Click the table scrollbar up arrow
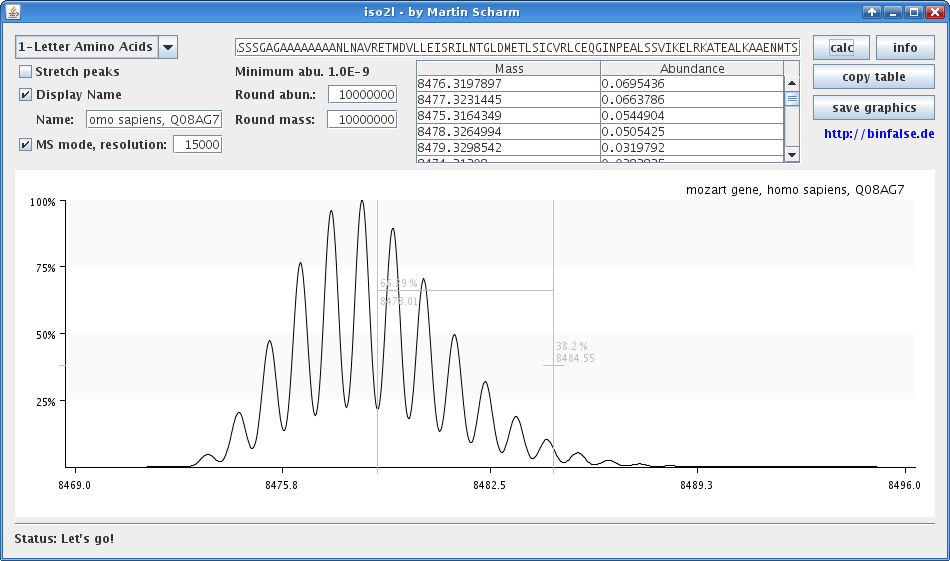Image resolution: width=950 pixels, height=561 pixels. [x=792, y=84]
